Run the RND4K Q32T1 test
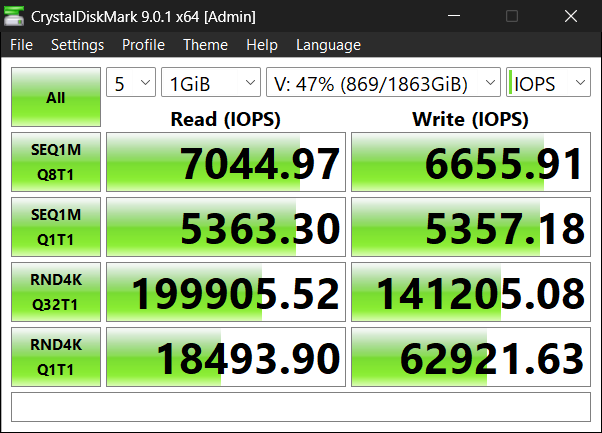602x433 pixels. [56, 292]
